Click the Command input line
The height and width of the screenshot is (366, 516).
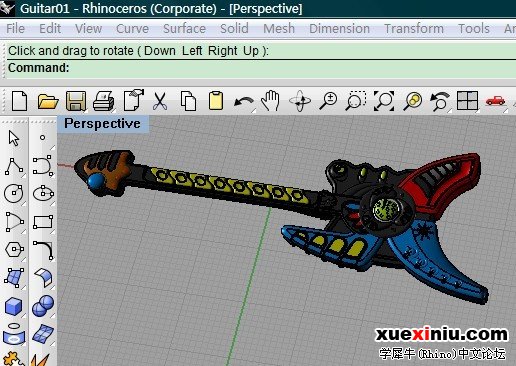point(261,68)
